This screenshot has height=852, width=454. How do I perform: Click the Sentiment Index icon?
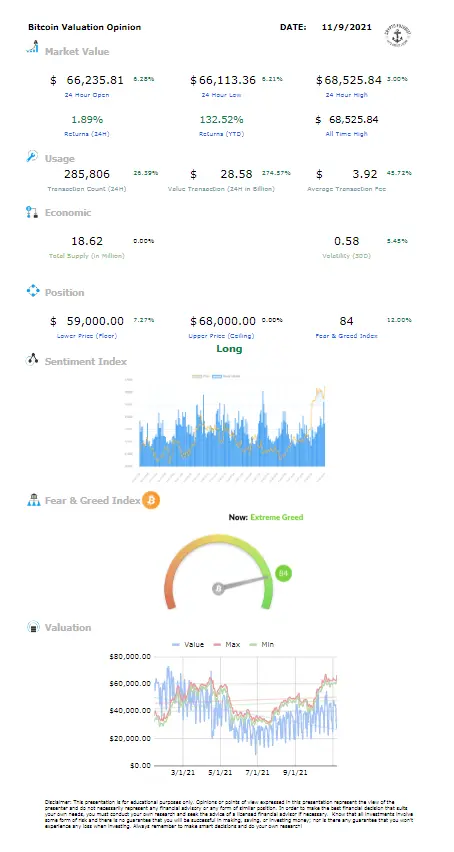[x=32, y=360]
